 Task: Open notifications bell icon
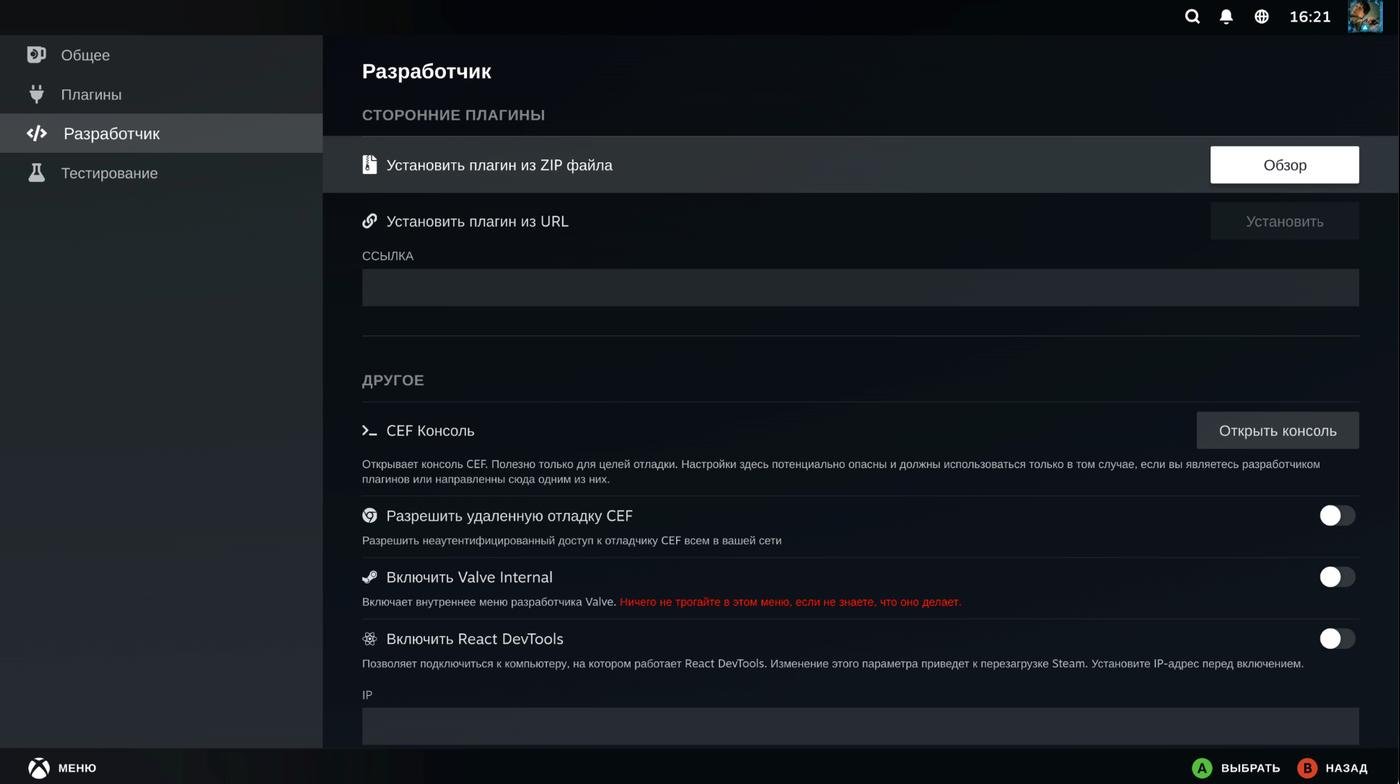(x=1226, y=16)
